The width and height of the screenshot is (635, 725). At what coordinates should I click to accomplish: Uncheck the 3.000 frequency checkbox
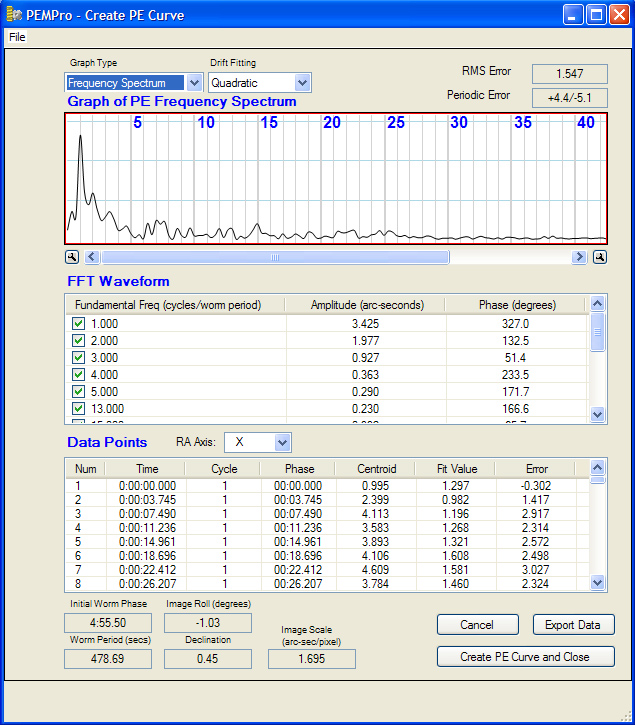pyautogui.click(x=79, y=358)
